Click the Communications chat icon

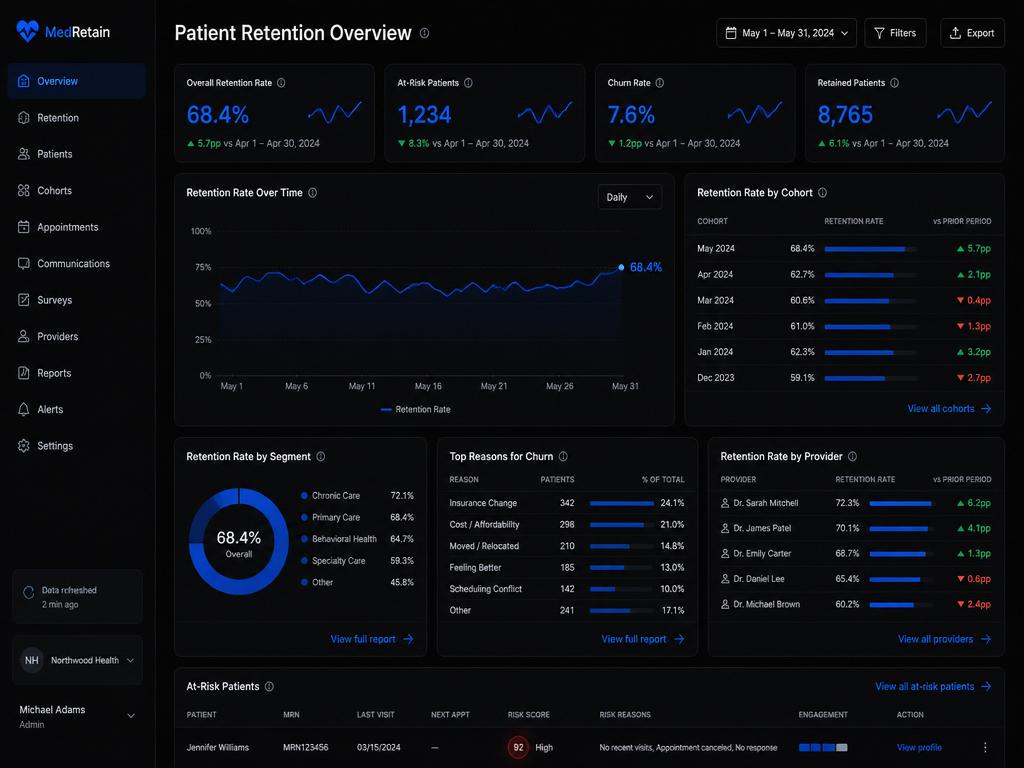(x=24, y=264)
